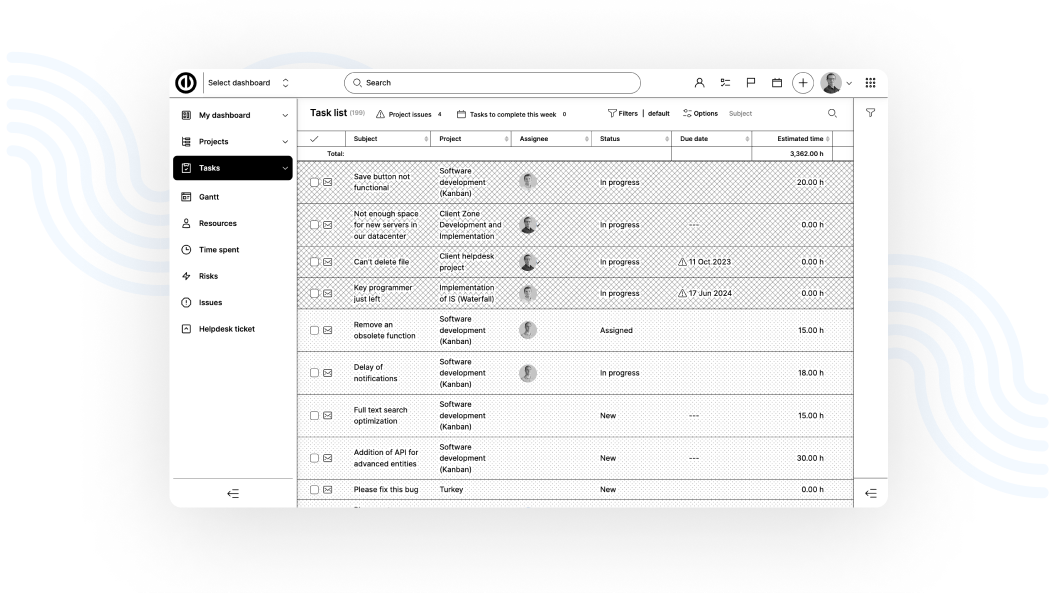The image size is (1058, 593).
Task: Expand the Projects sidebar menu chevron
Action: tap(285, 142)
